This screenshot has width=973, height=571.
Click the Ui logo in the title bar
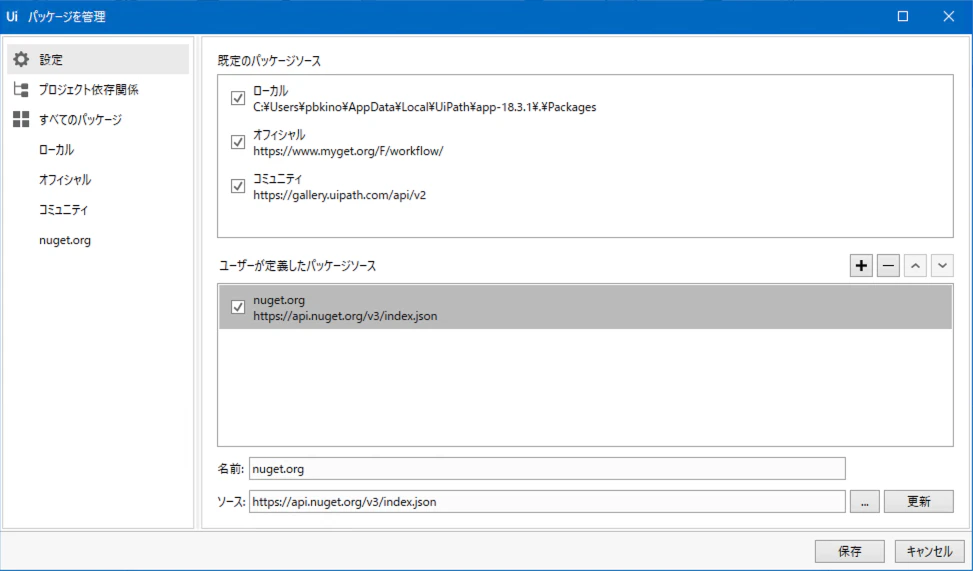click(12, 17)
